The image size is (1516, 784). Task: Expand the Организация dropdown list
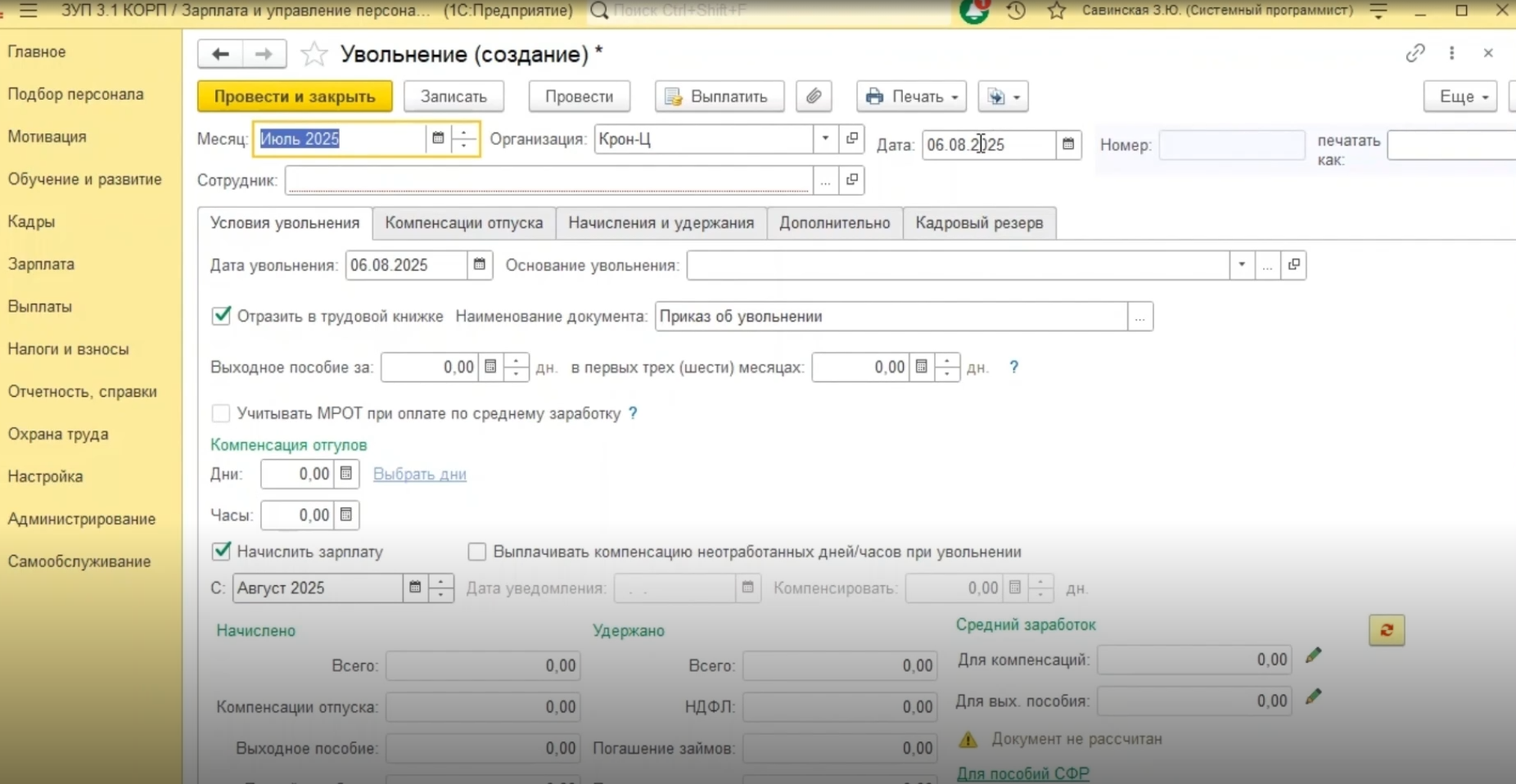point(825,138)
